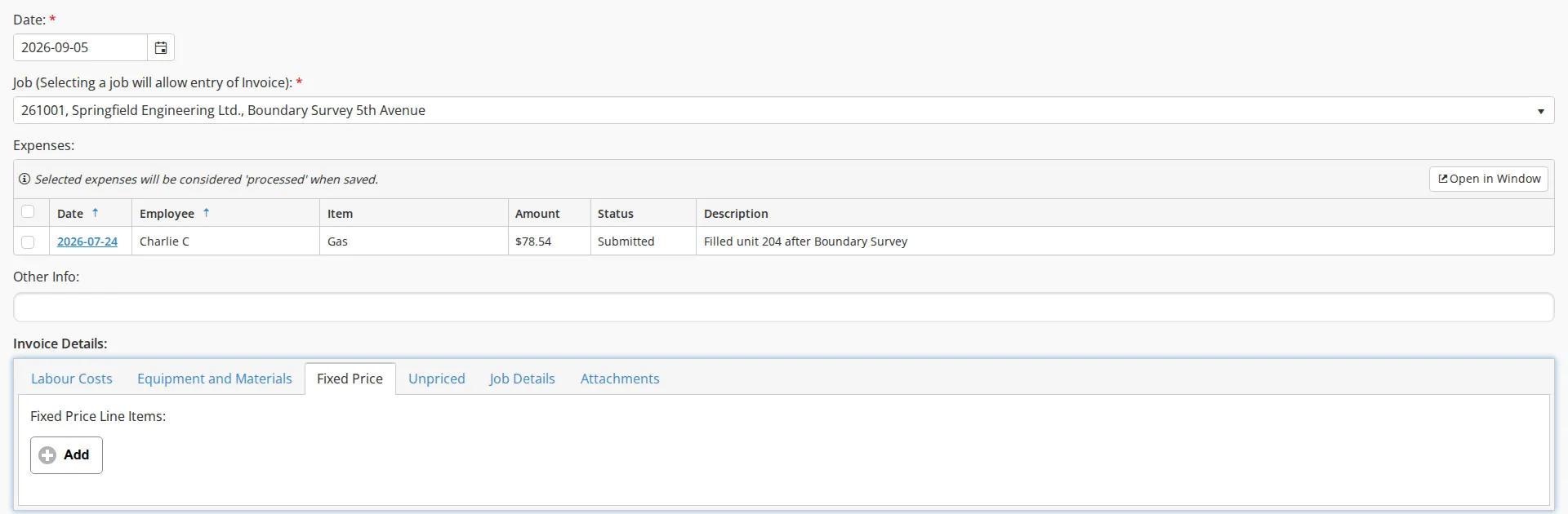This screenshot has height=514, width=1568.
Task: Click the Description column header
Action: click(x=1125, y=213)
